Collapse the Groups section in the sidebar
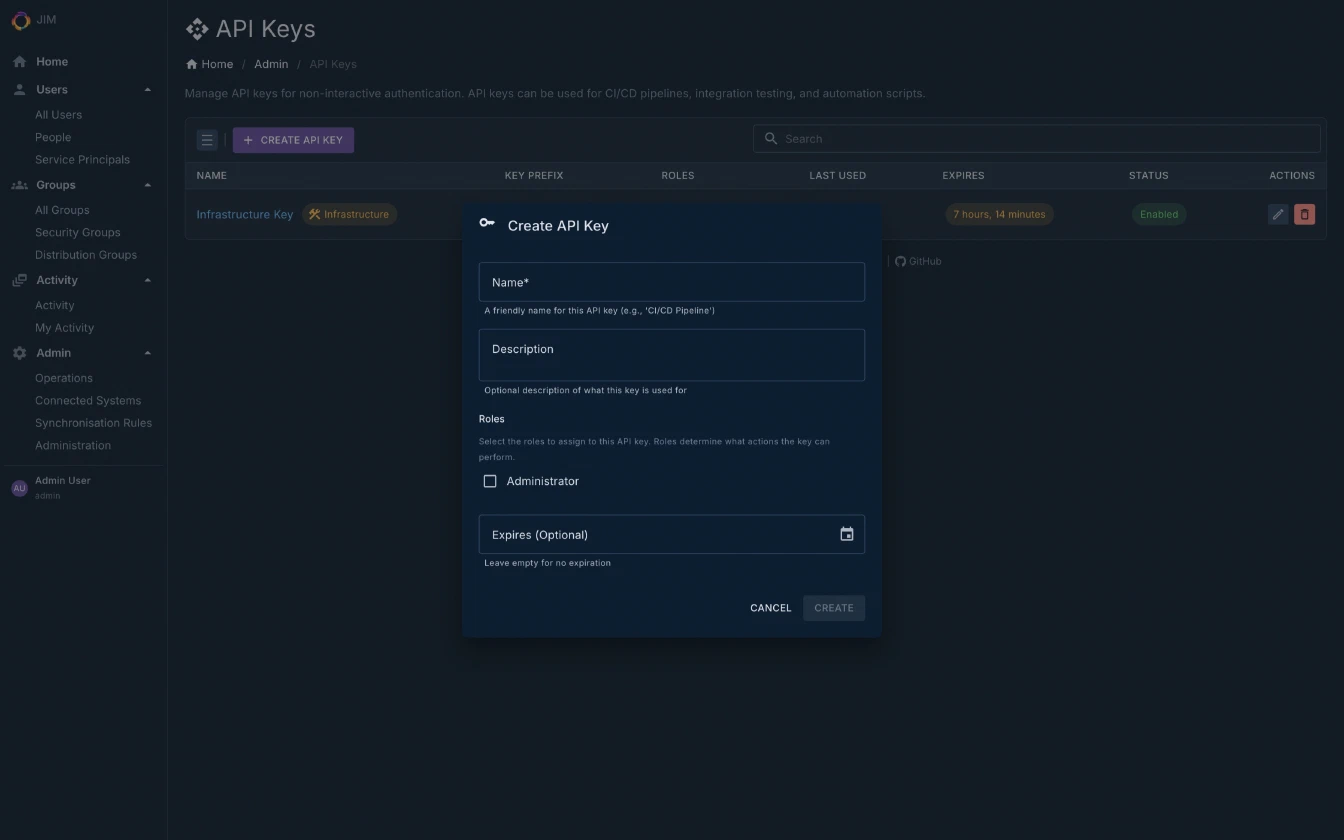This screenshot has height=840, width=1344. point(147,184)
